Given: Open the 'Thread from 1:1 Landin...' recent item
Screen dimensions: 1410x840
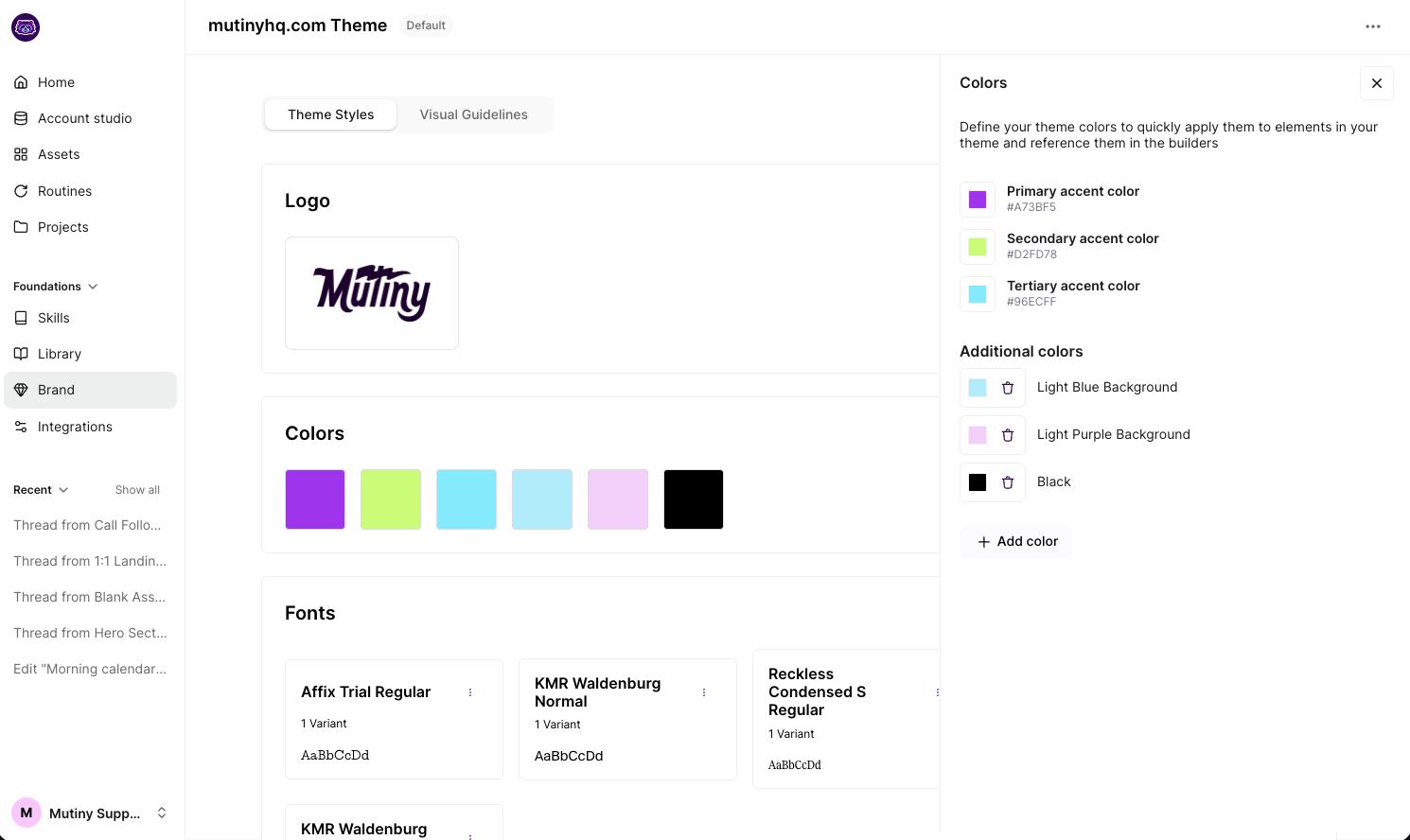Looking at the screenshot, I should coord(90,561).
